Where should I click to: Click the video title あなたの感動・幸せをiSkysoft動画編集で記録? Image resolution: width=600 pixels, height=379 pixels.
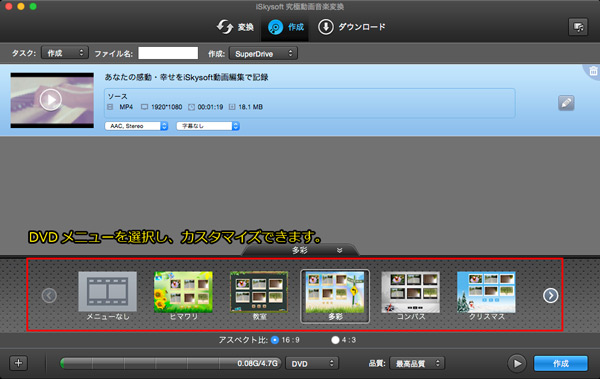tap(186, 77)
